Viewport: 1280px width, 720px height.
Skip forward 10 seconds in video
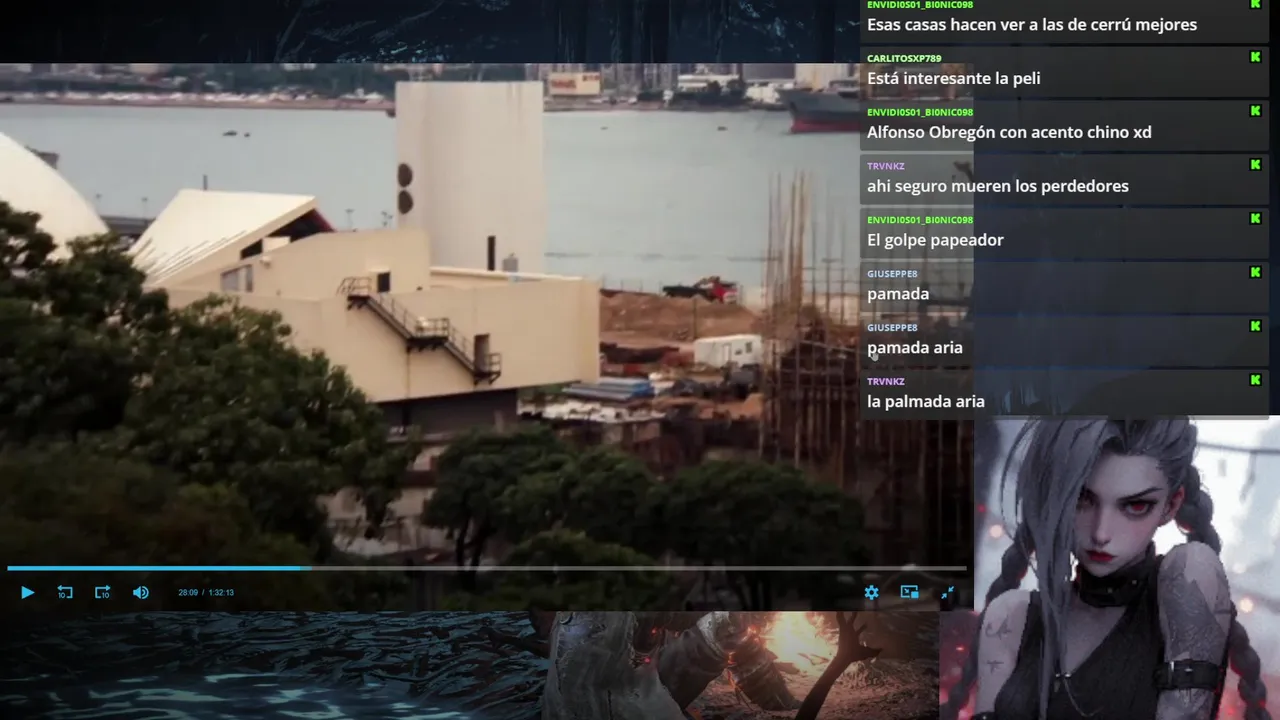[x=102, y=593]
